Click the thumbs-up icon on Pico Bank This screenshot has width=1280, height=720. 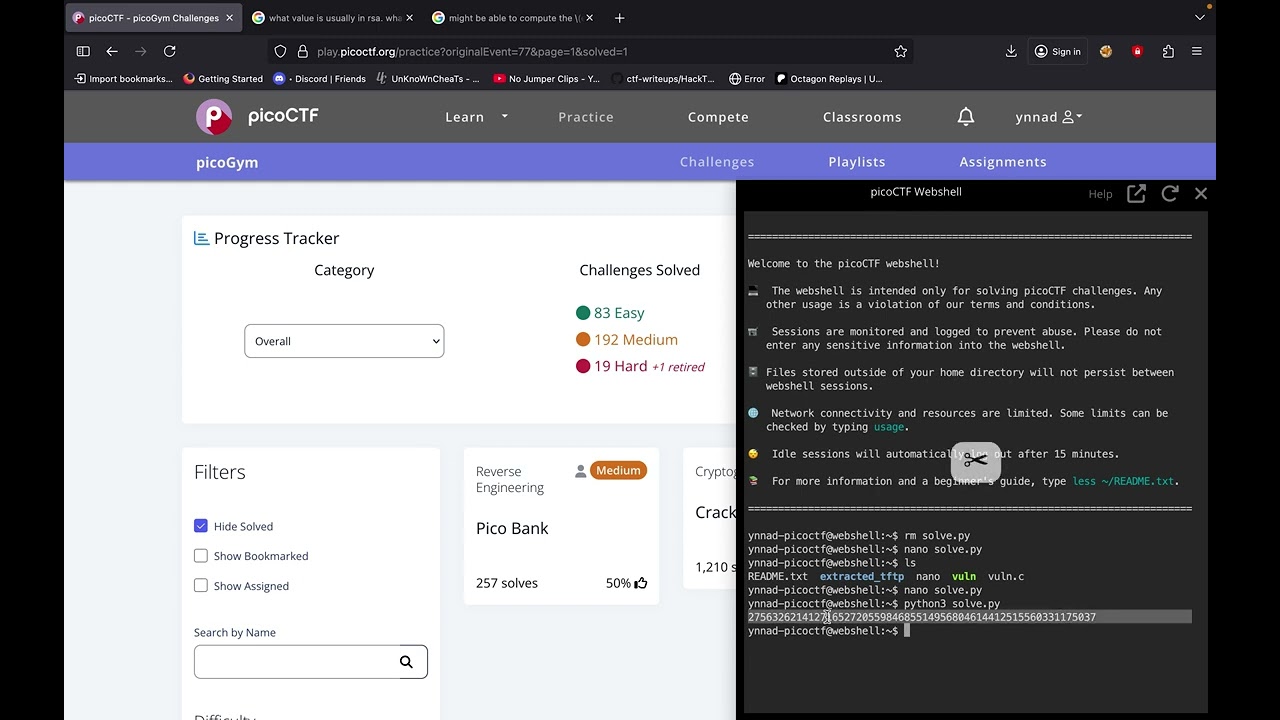[641, 583]
